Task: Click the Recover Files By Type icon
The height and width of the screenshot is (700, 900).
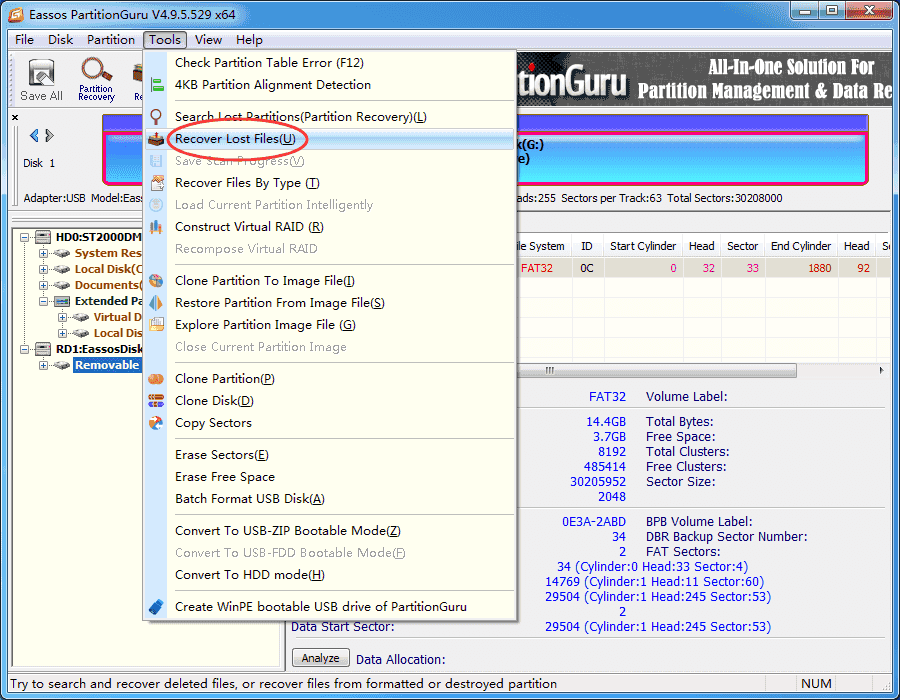Action: [x=156, y=183]
